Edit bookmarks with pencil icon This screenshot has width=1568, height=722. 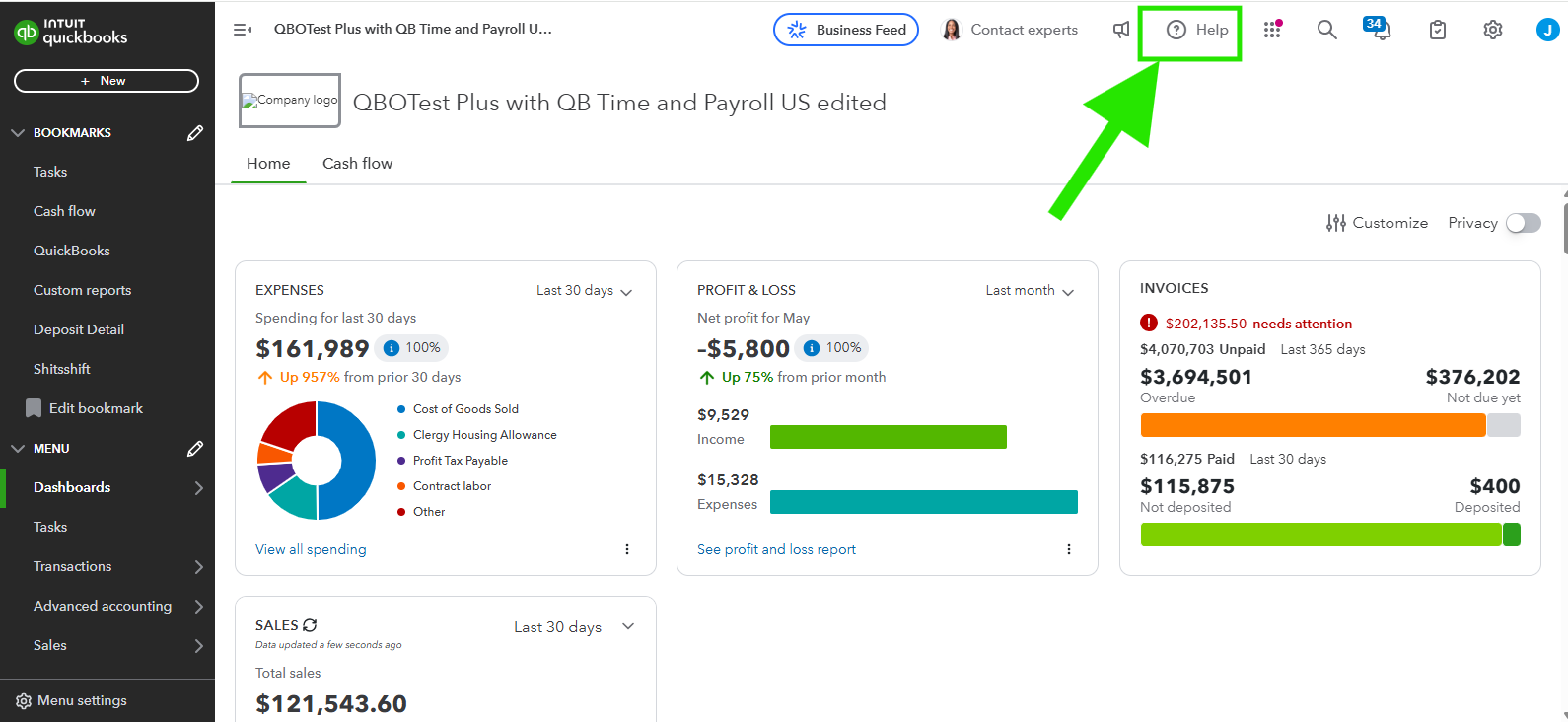pos(195,132)
